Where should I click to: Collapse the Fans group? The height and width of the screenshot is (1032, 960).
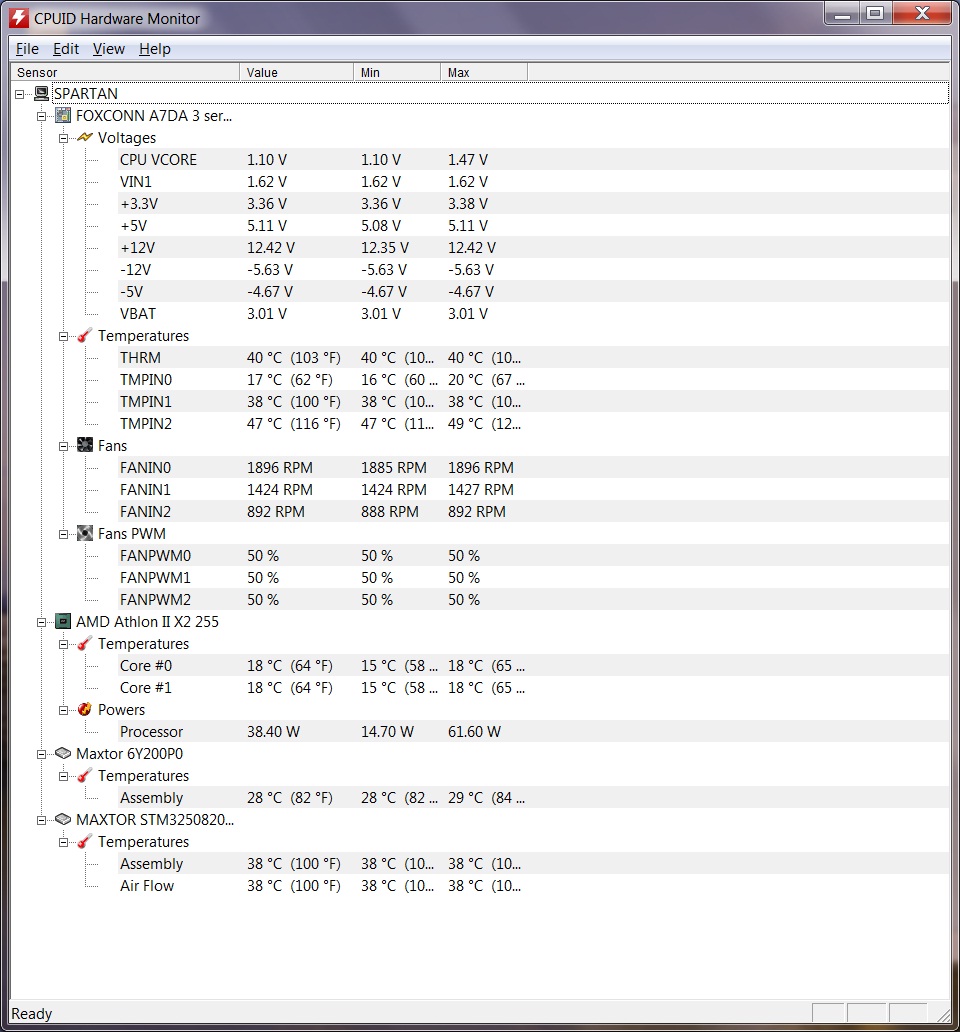[63, 446]
